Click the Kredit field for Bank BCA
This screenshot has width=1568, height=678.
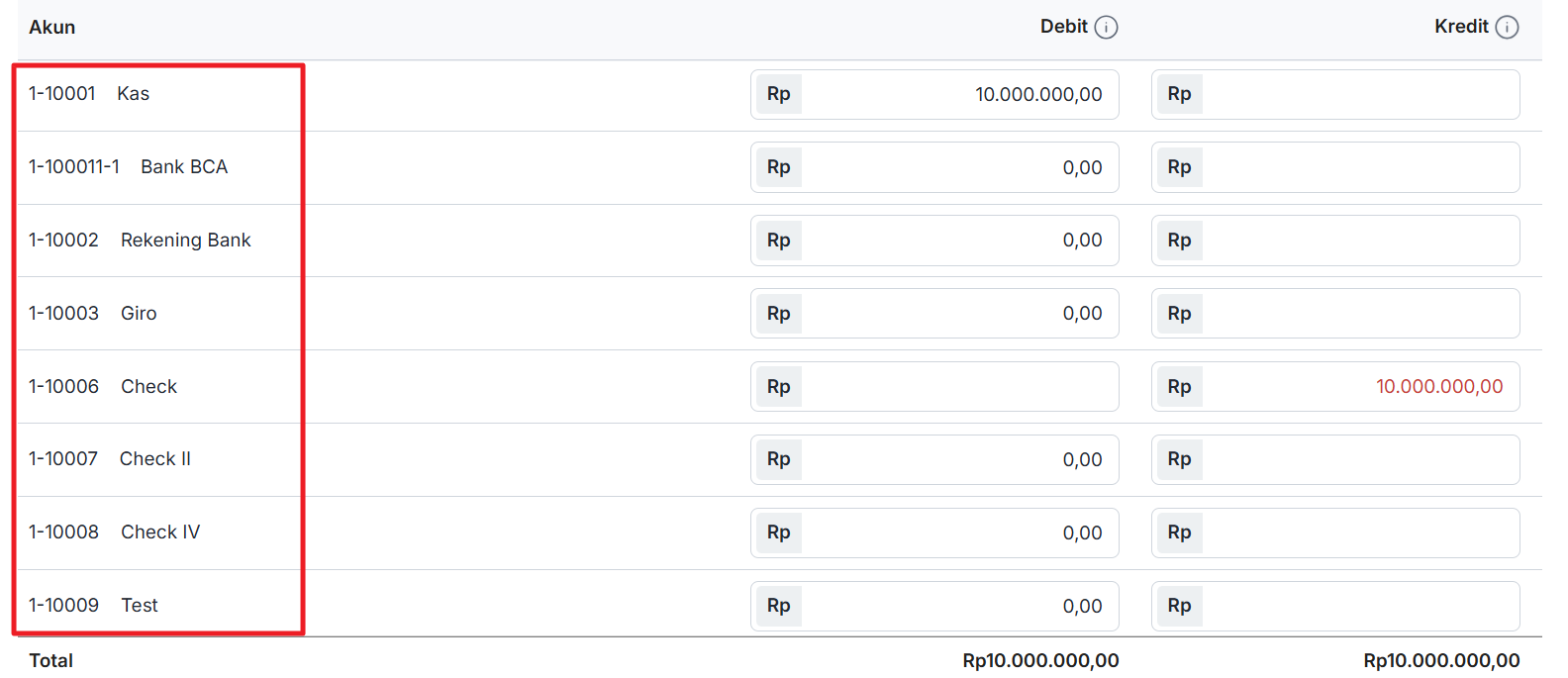tap(1359, 167)
